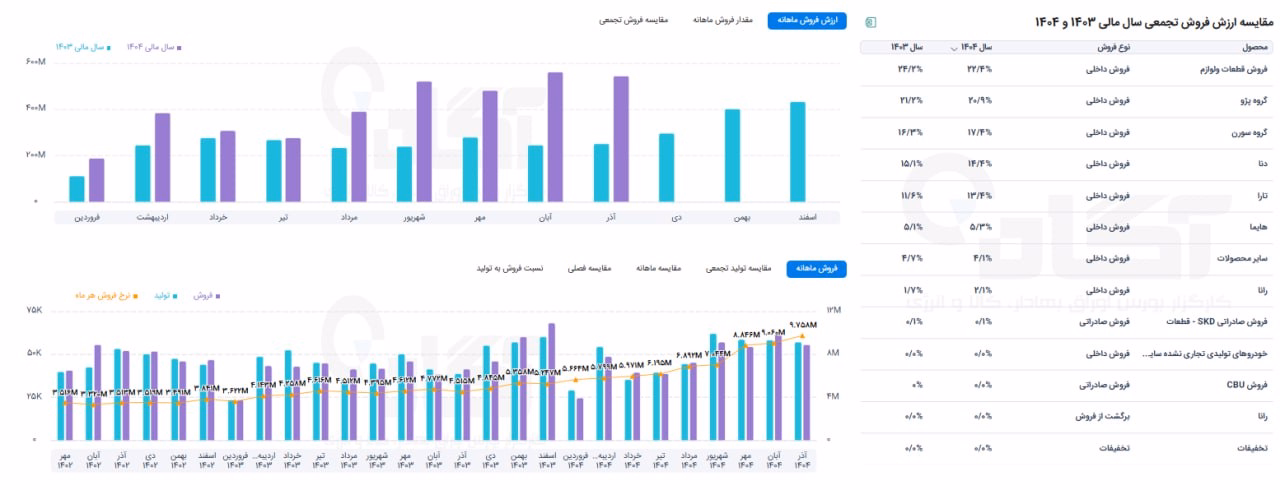This screenshot has height=490, width=1280.
Task: Select the نسبت فروش به تولید tab
Action: click(514, 269)
